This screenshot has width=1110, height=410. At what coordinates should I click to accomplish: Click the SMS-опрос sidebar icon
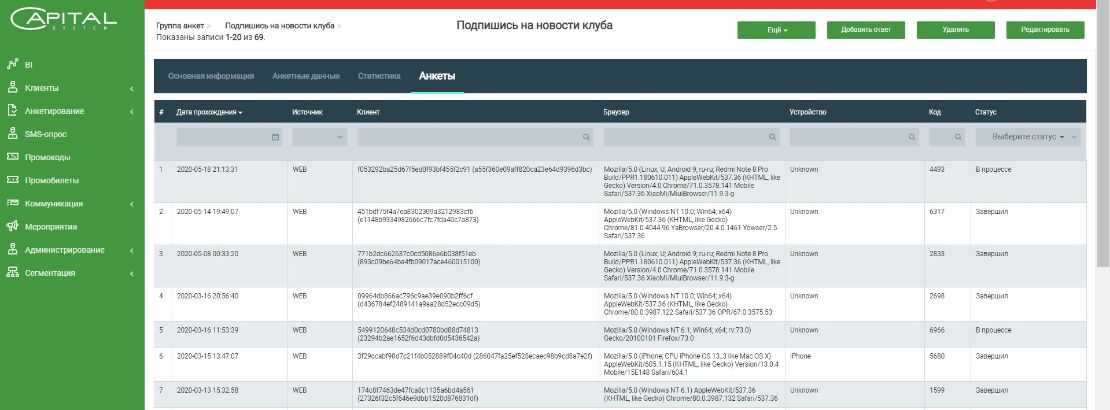(x=11, y=134)
